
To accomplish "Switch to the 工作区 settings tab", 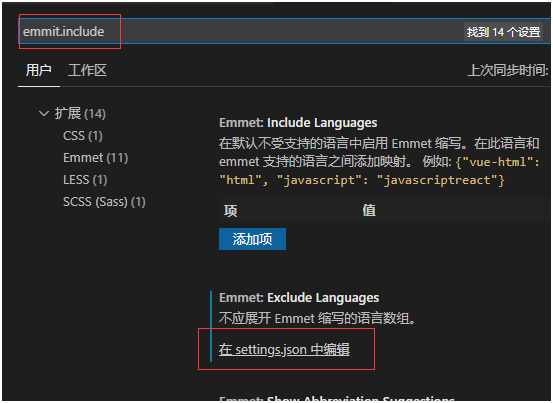I will [87, 70].
